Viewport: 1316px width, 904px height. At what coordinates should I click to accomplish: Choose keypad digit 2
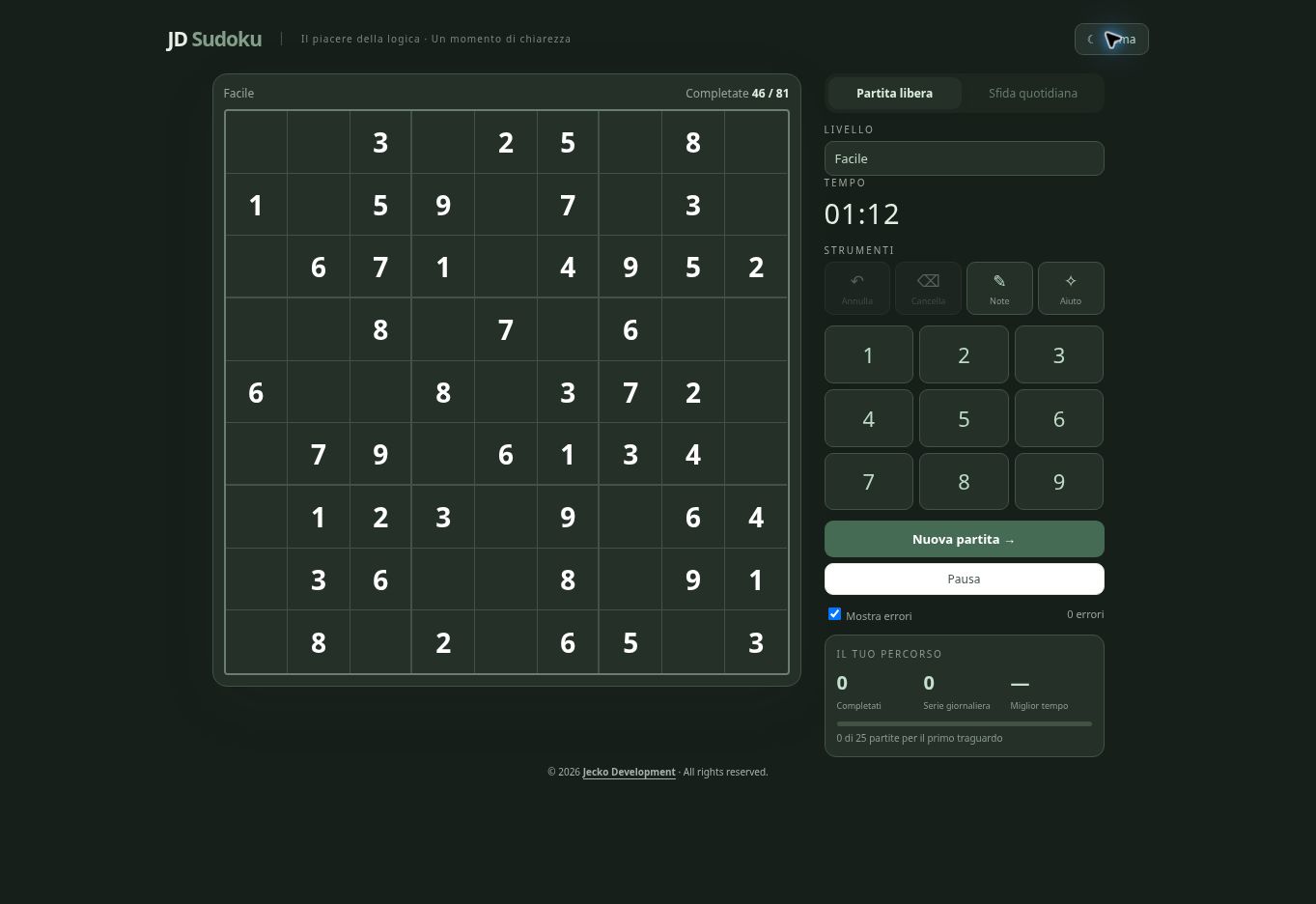coord(964,354)
